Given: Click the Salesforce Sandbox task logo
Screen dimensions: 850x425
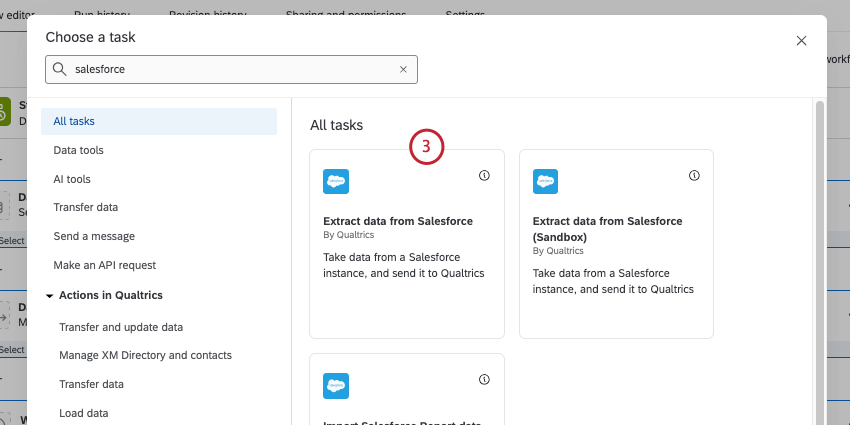Looking at the screenshot, I should coord(546,181).
